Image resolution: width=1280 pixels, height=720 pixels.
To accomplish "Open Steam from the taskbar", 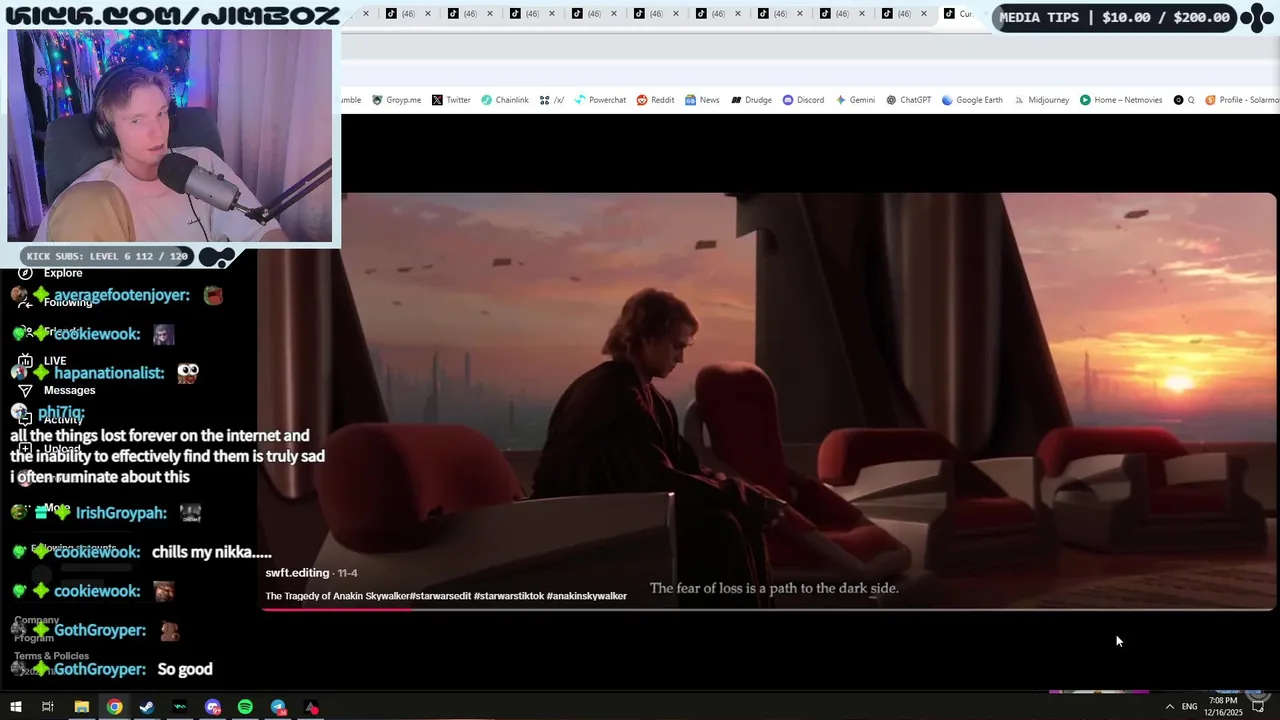I will [147, 707].
